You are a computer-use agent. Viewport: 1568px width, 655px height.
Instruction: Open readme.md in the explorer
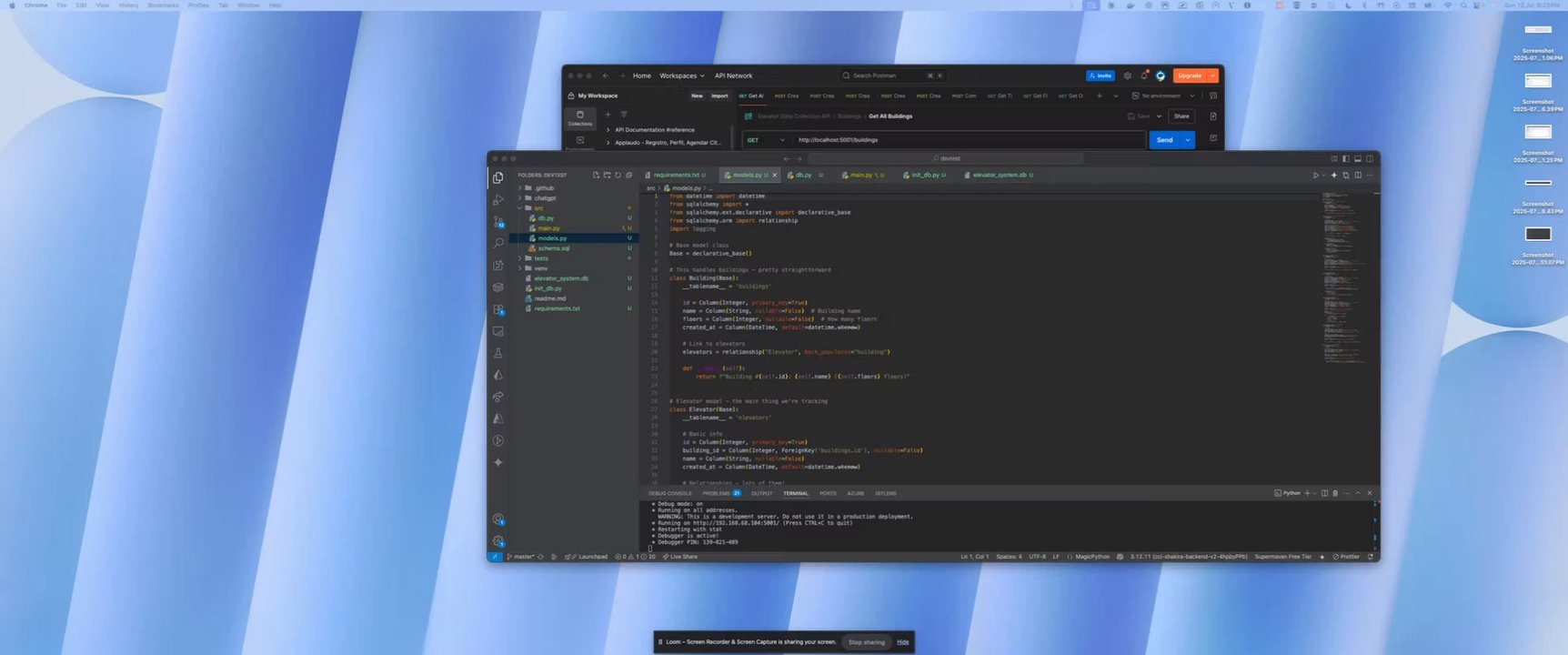click(x=550, y=298)
